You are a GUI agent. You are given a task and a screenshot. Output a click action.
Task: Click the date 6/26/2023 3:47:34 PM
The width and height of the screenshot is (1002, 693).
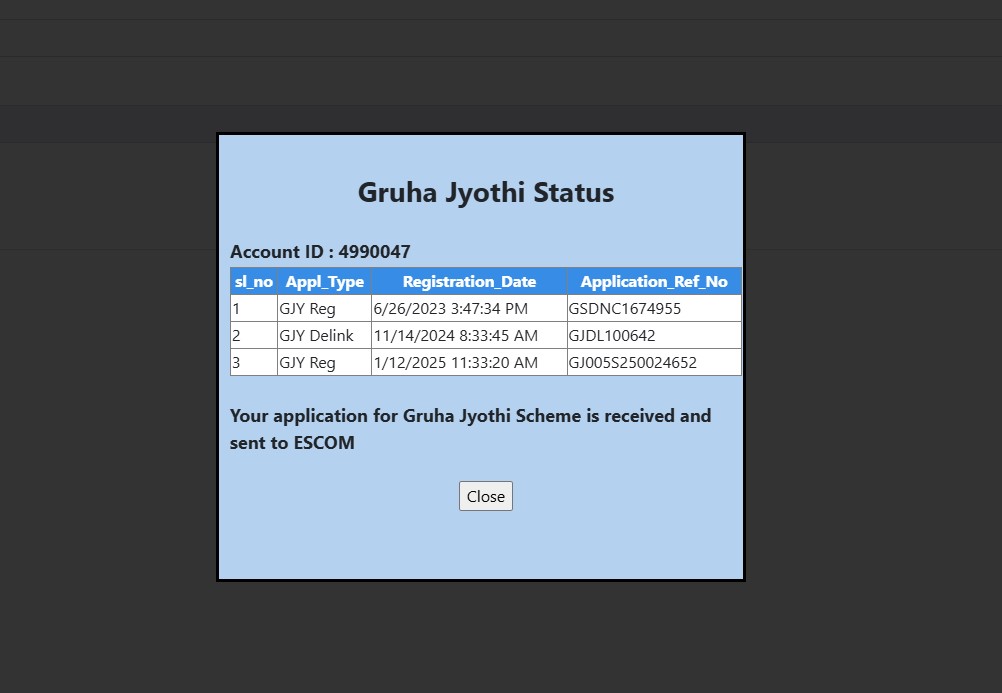(x=451, y=309)
